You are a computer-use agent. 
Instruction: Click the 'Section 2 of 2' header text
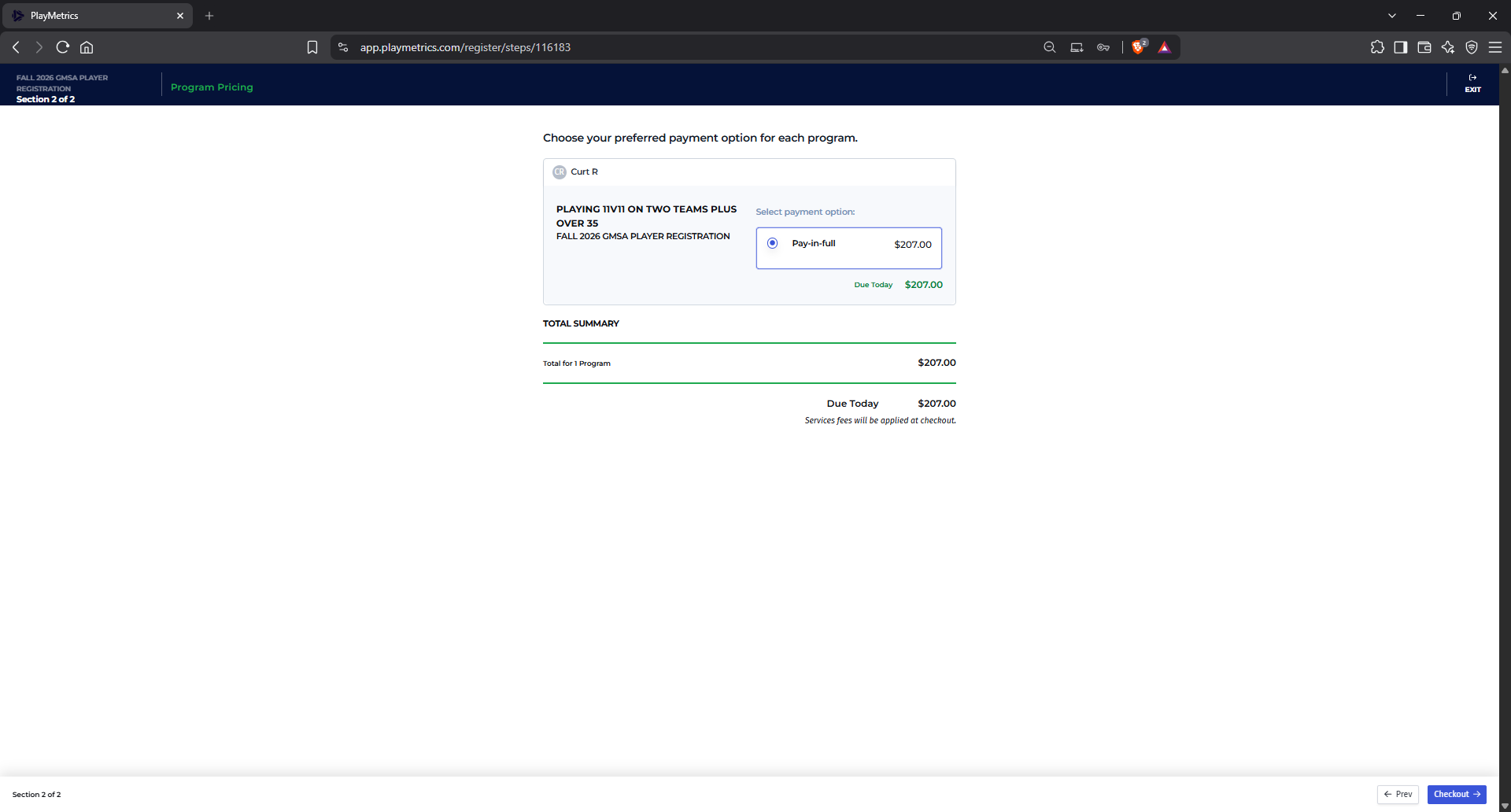point(46,99)
